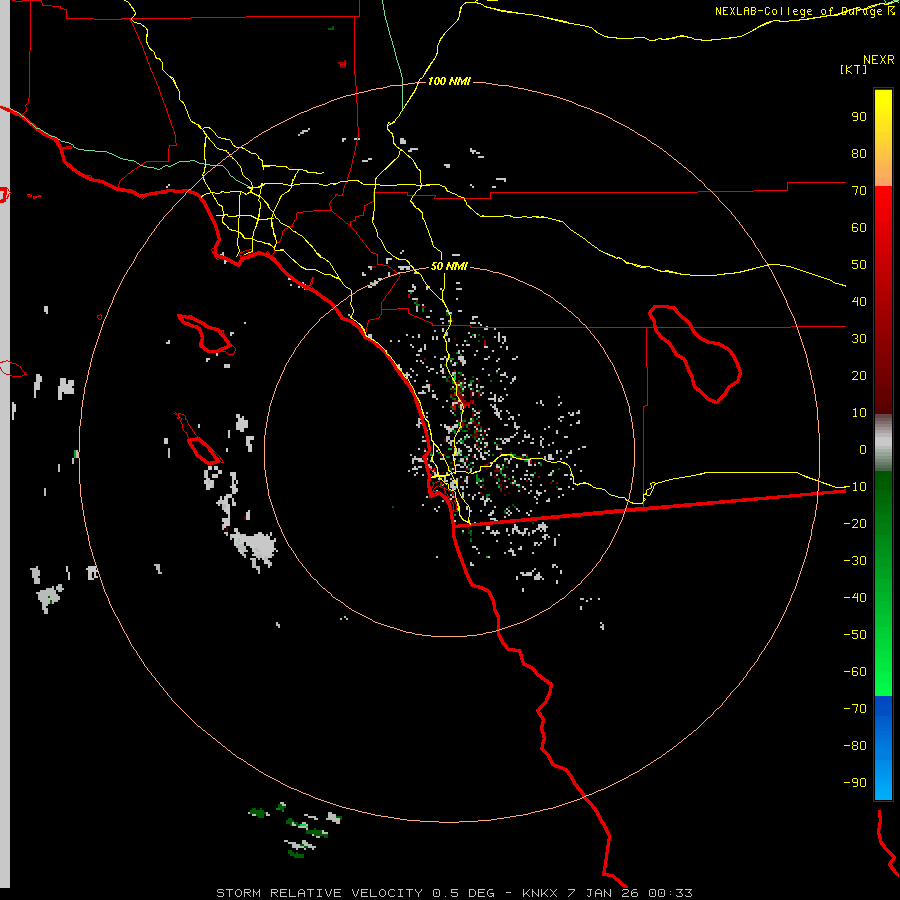Click the 40 value on velocity scale
900x900 pixels.
[859, 301]
